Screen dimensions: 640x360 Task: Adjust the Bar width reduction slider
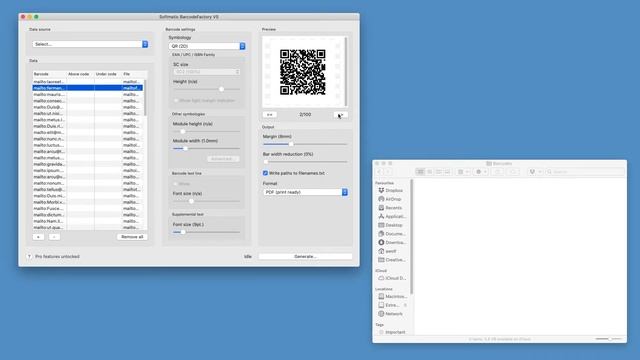[x=266, y=162]
